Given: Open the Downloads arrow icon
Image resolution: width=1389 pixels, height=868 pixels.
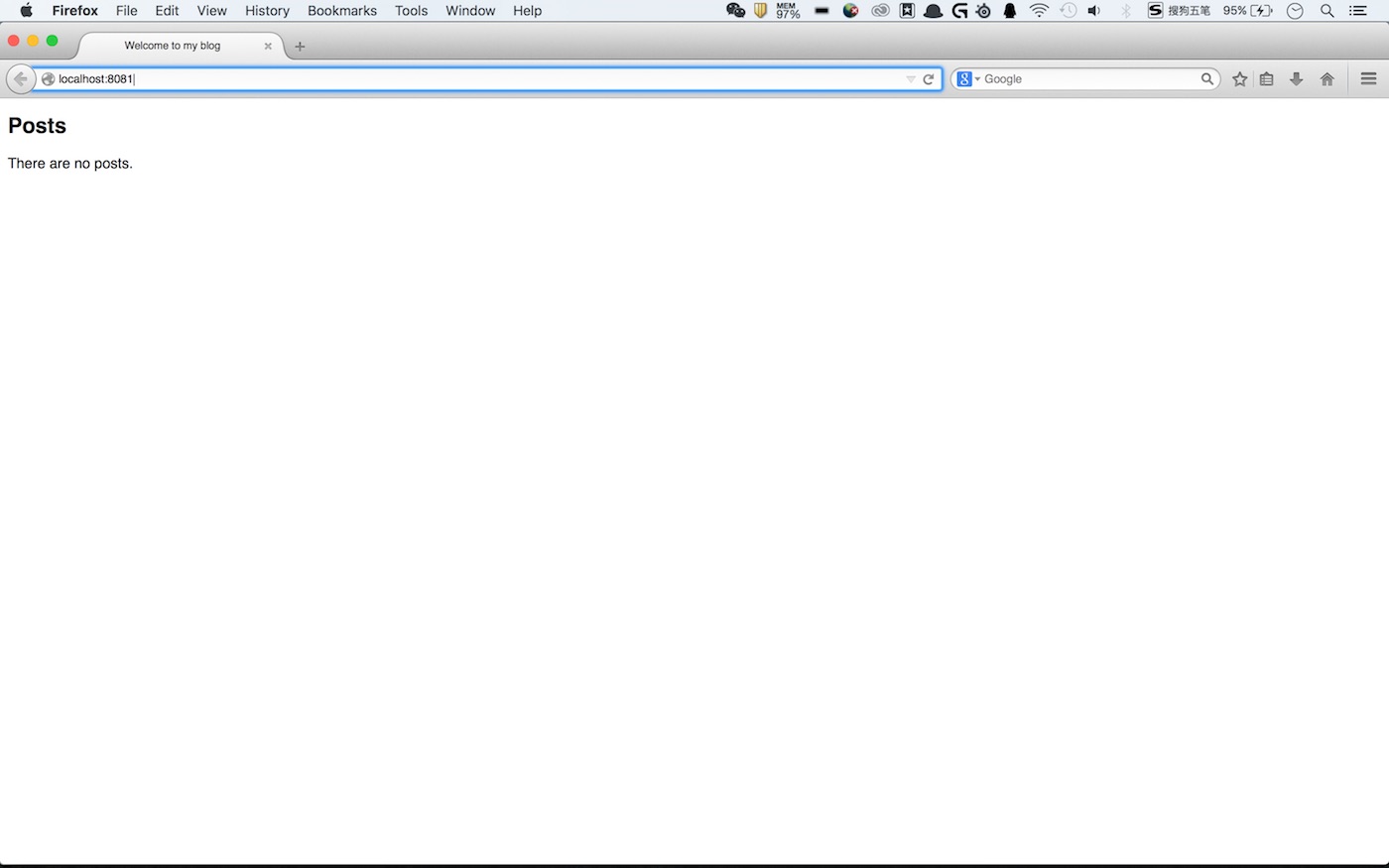Looking at the screenshot, I should pos(1296,79).
